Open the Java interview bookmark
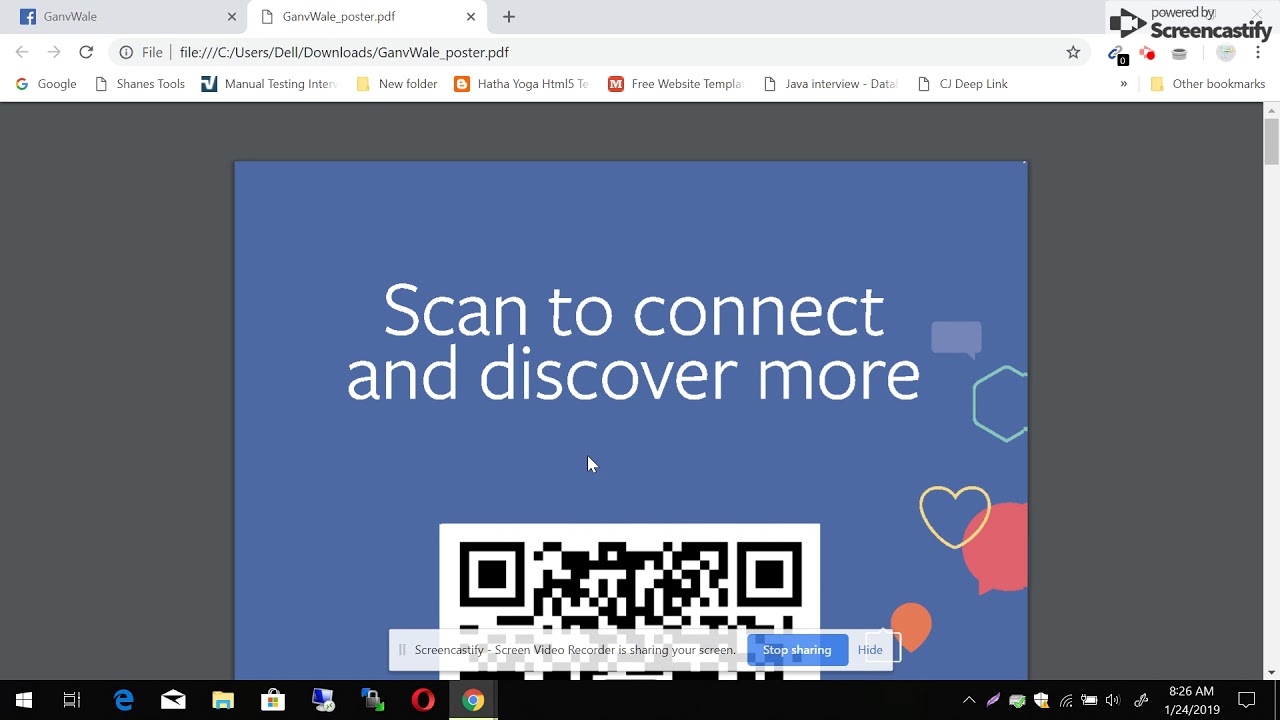The image size is (1280, 720). 830,84
